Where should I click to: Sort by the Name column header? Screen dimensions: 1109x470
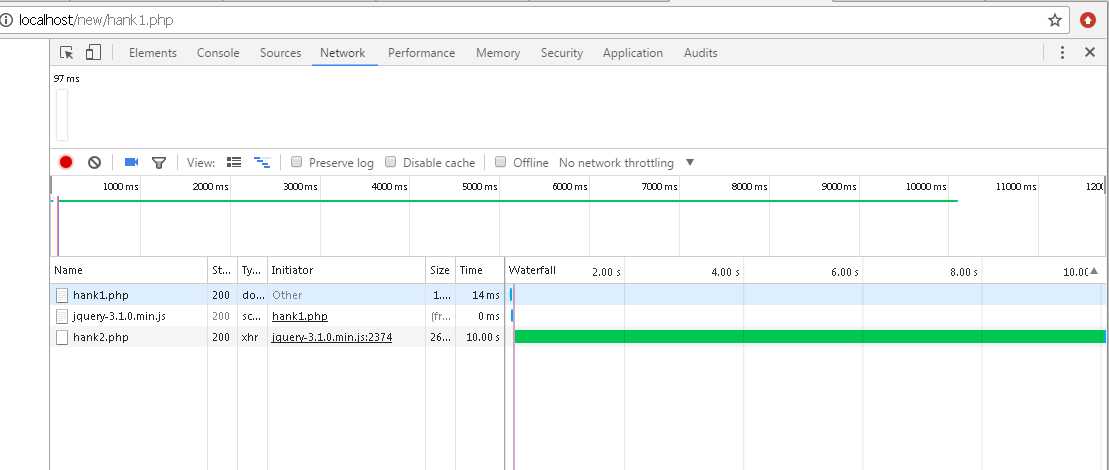[129, 270]
